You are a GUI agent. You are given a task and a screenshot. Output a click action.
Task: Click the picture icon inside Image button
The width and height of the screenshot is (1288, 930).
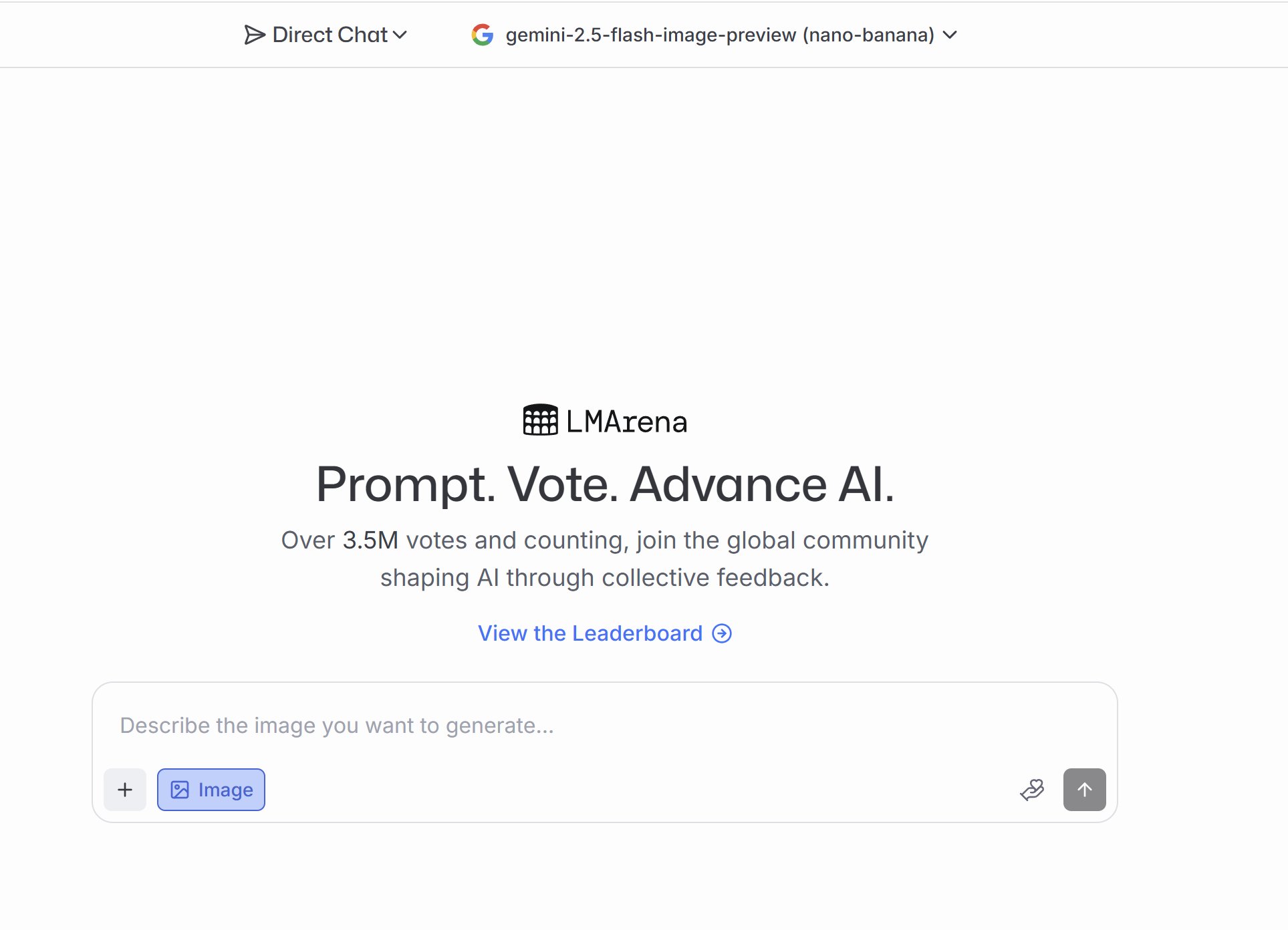coord(180,790)
